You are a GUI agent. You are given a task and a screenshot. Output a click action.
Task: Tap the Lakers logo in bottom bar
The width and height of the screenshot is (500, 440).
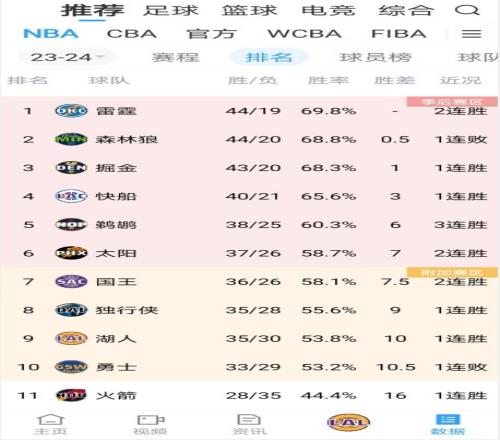349,423
